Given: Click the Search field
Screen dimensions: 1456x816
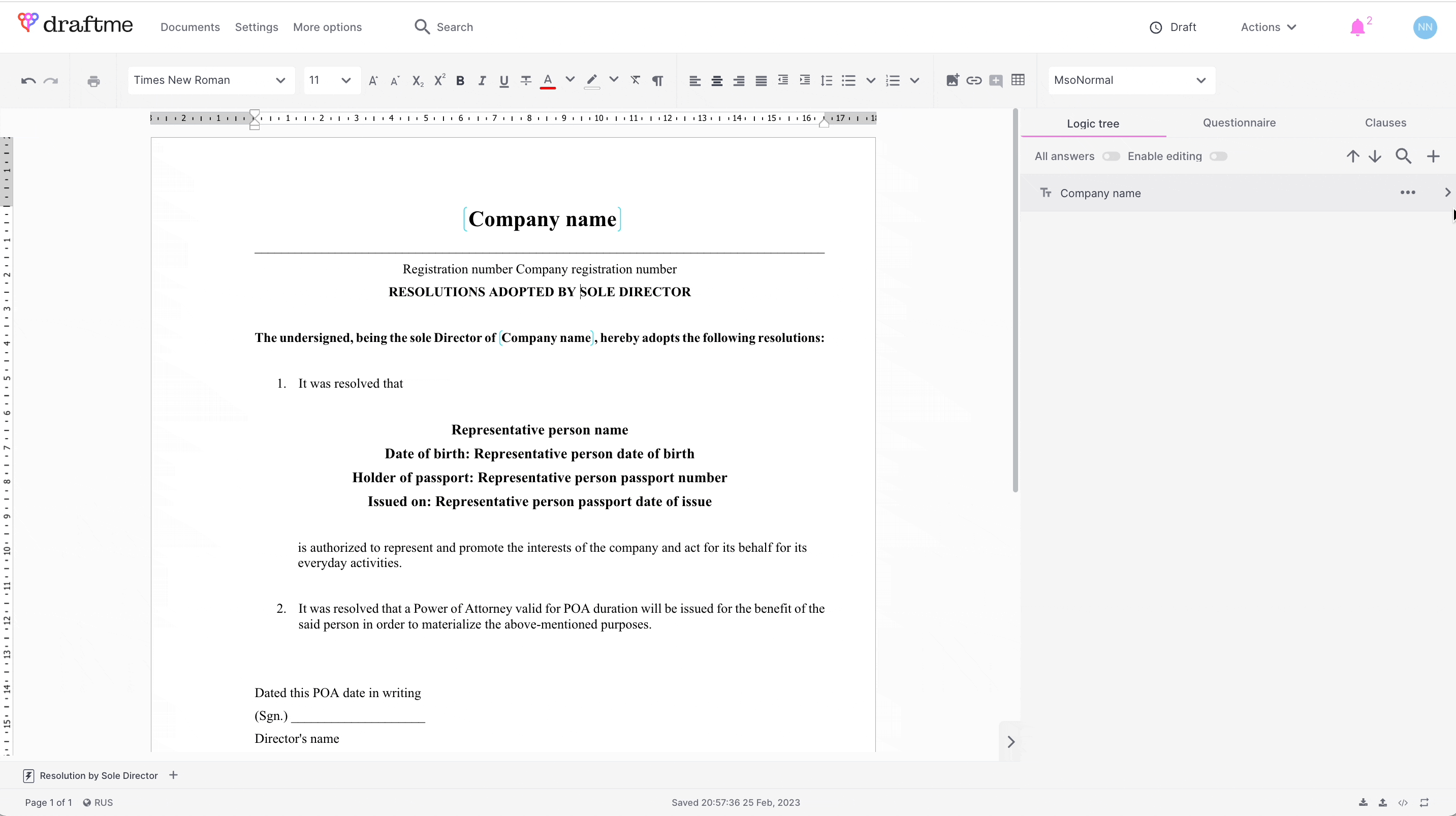Looking at the screenshot, I should (455, 27).
